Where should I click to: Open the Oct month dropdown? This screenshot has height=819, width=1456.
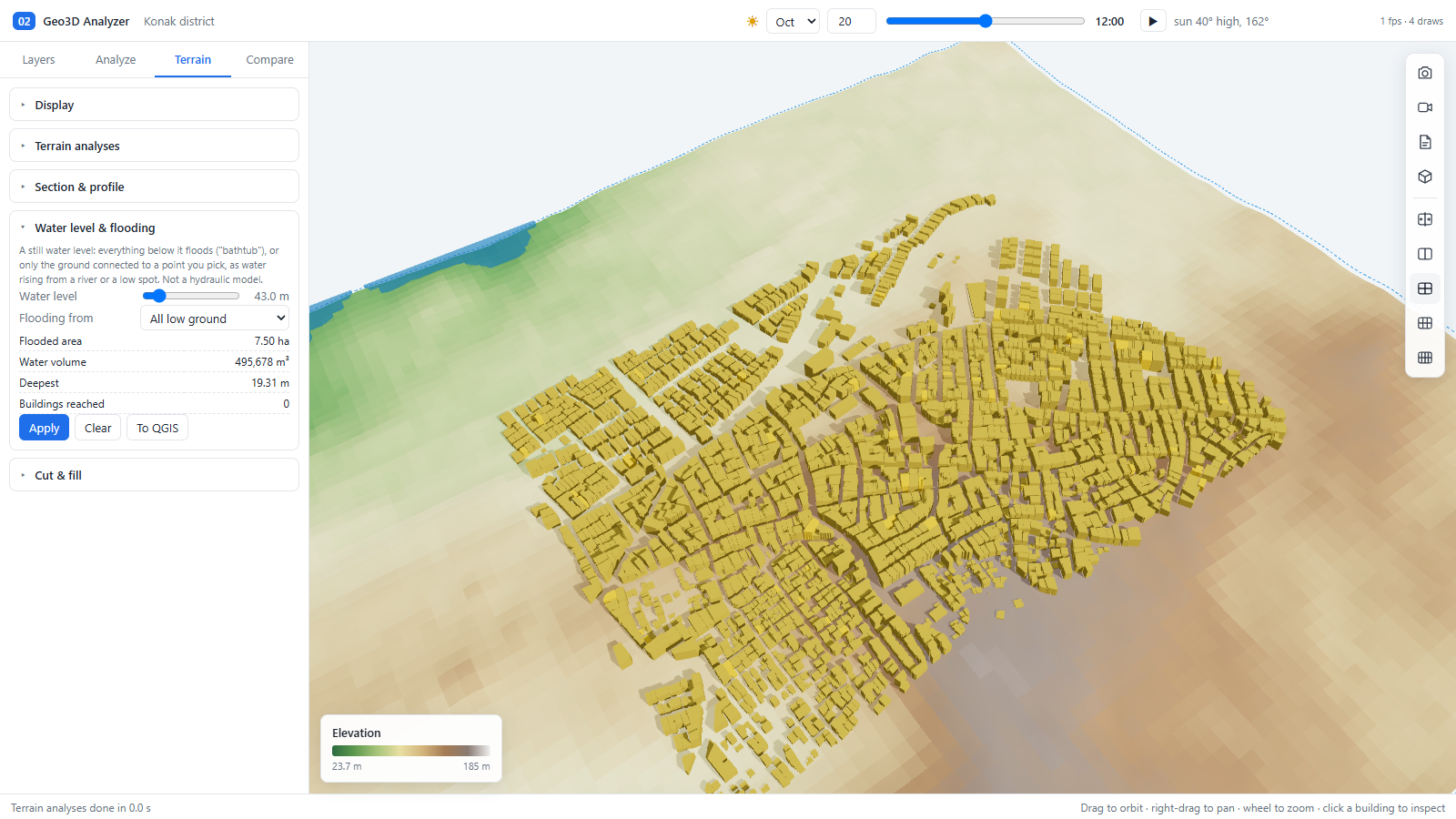click(x=793, y=21)
